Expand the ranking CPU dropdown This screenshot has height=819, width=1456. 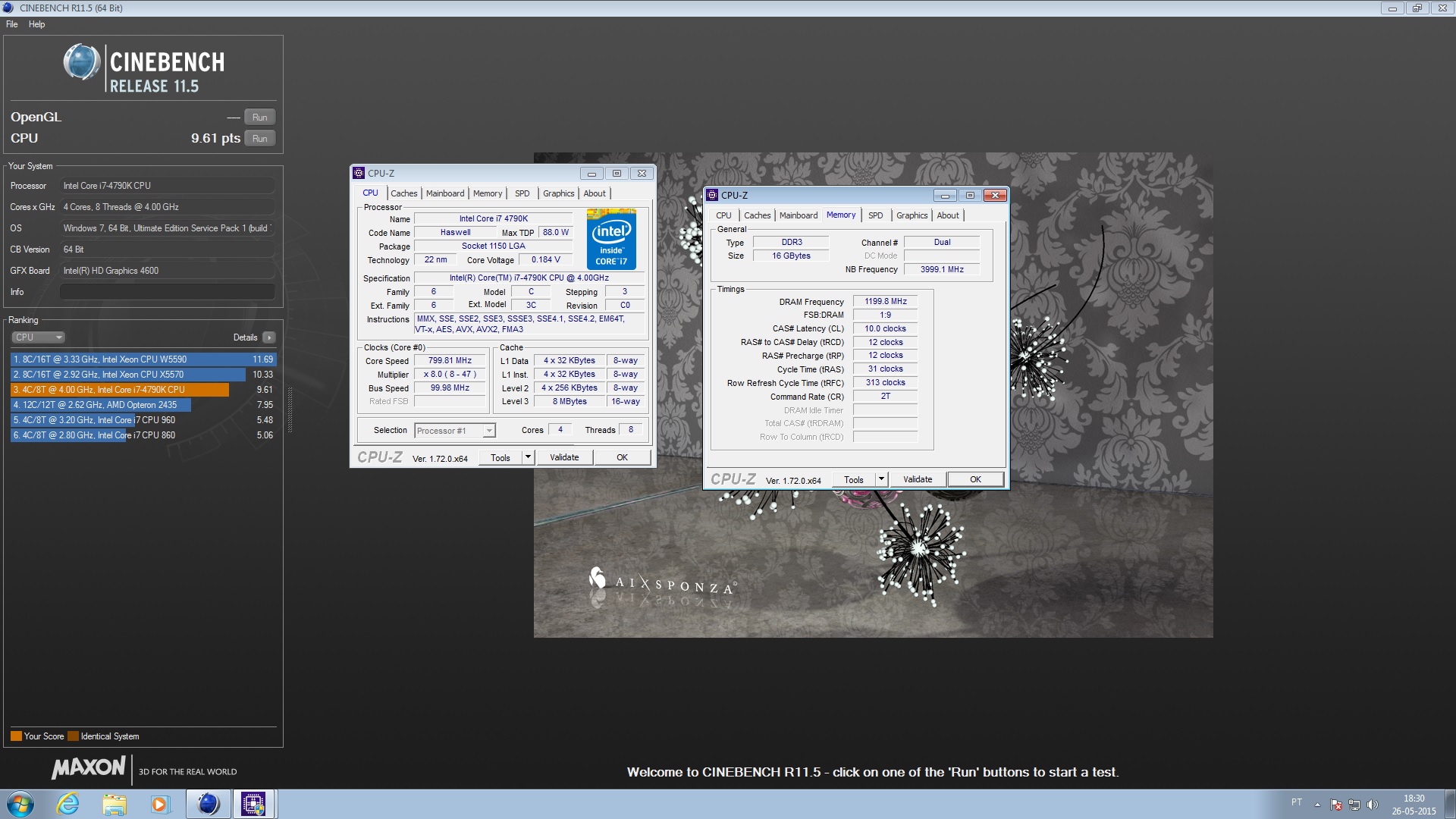point(38,337)
